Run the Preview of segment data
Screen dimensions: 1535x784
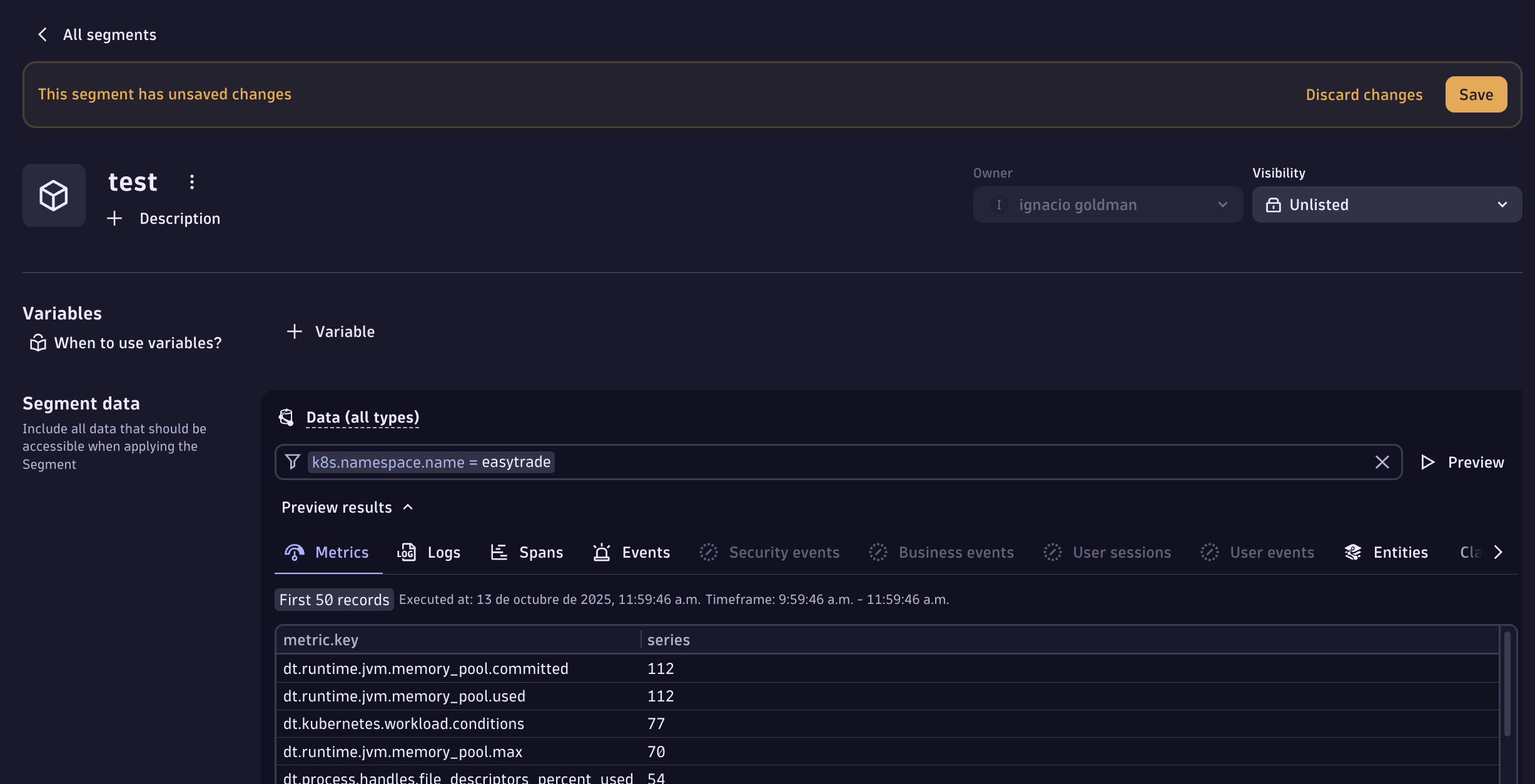click(x=1462, y=462)
